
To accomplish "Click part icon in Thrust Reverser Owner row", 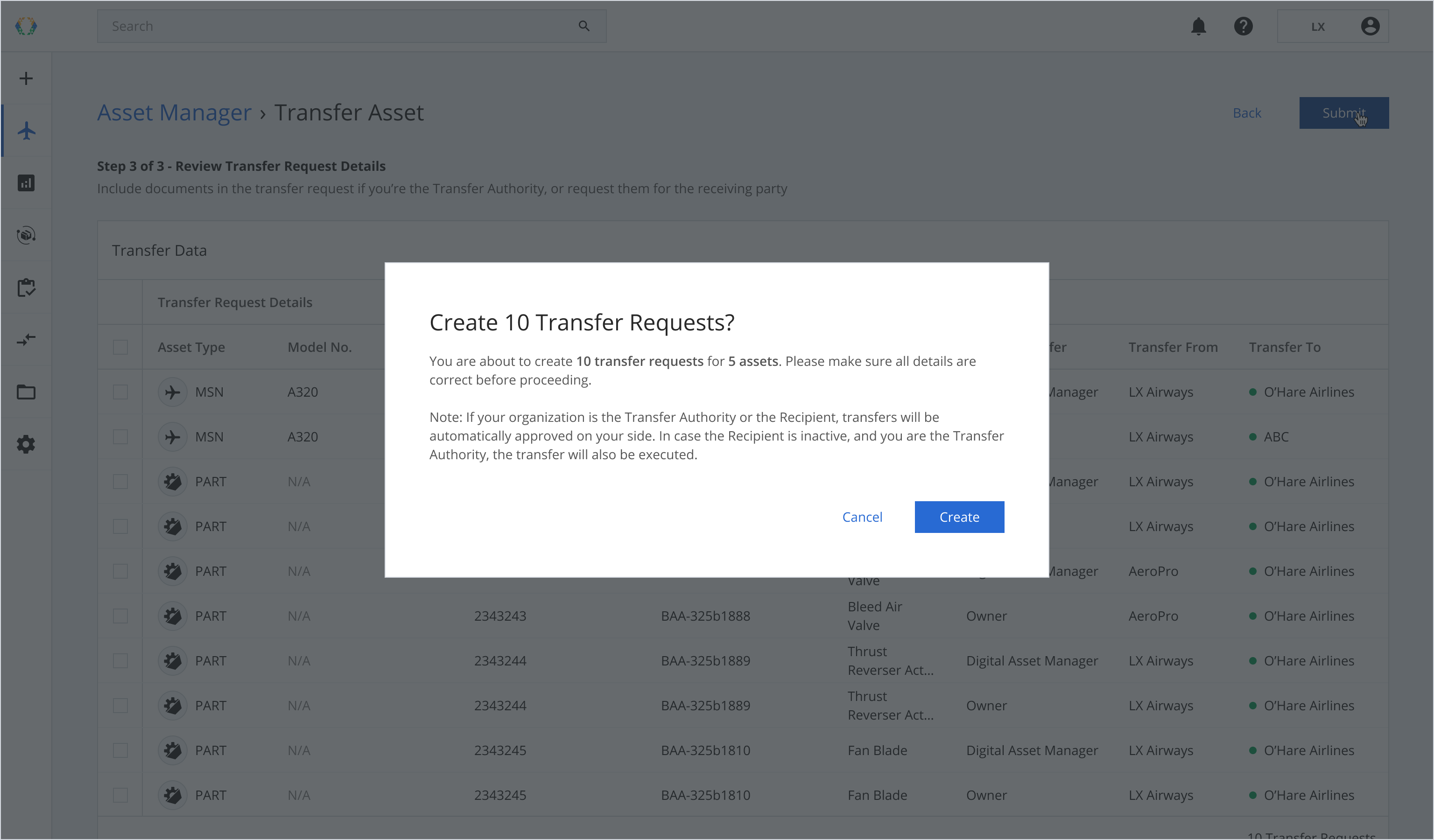I will [172, 706].
